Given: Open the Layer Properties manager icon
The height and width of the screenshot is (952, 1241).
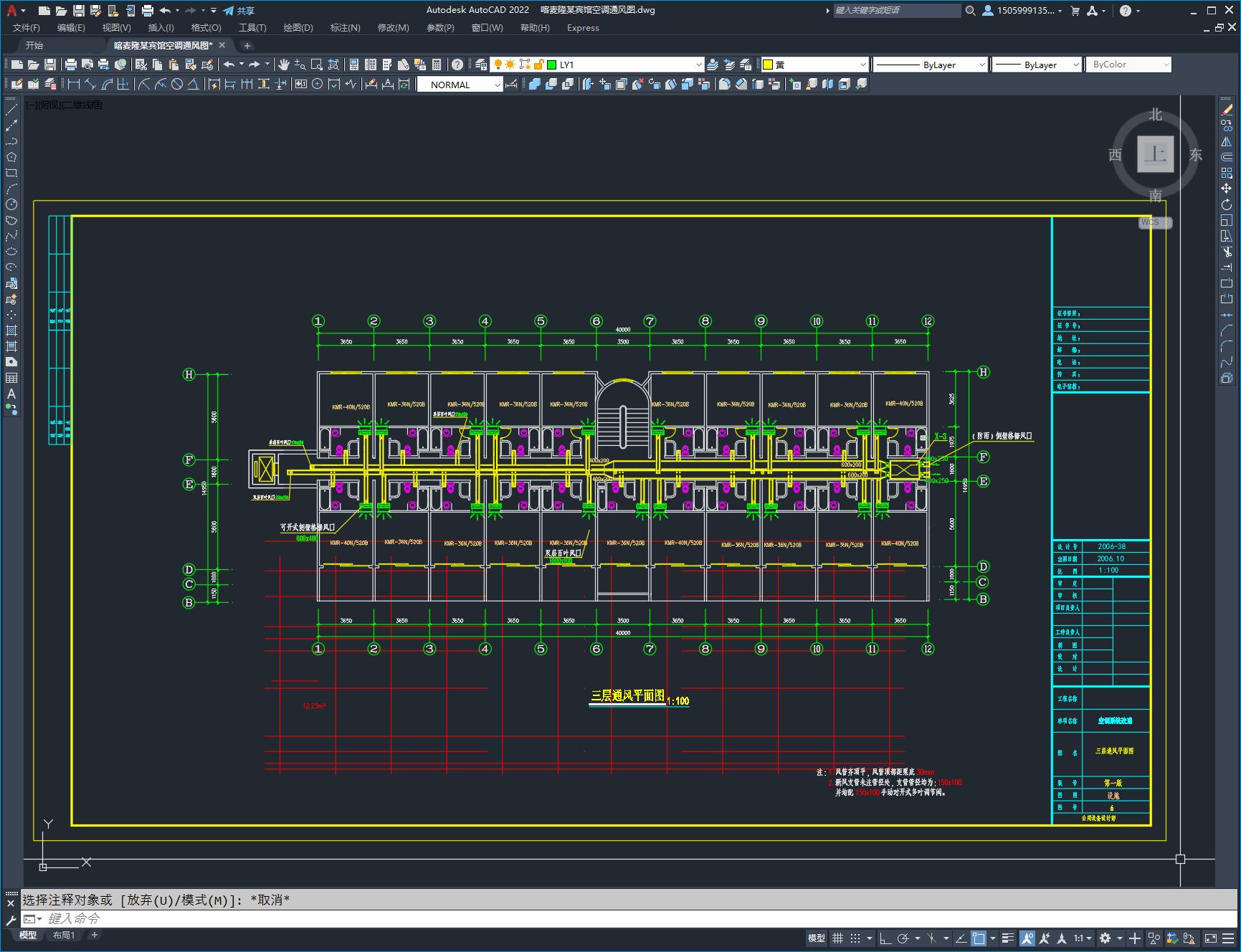Looking at the screenshot, I should coord(481,65).
